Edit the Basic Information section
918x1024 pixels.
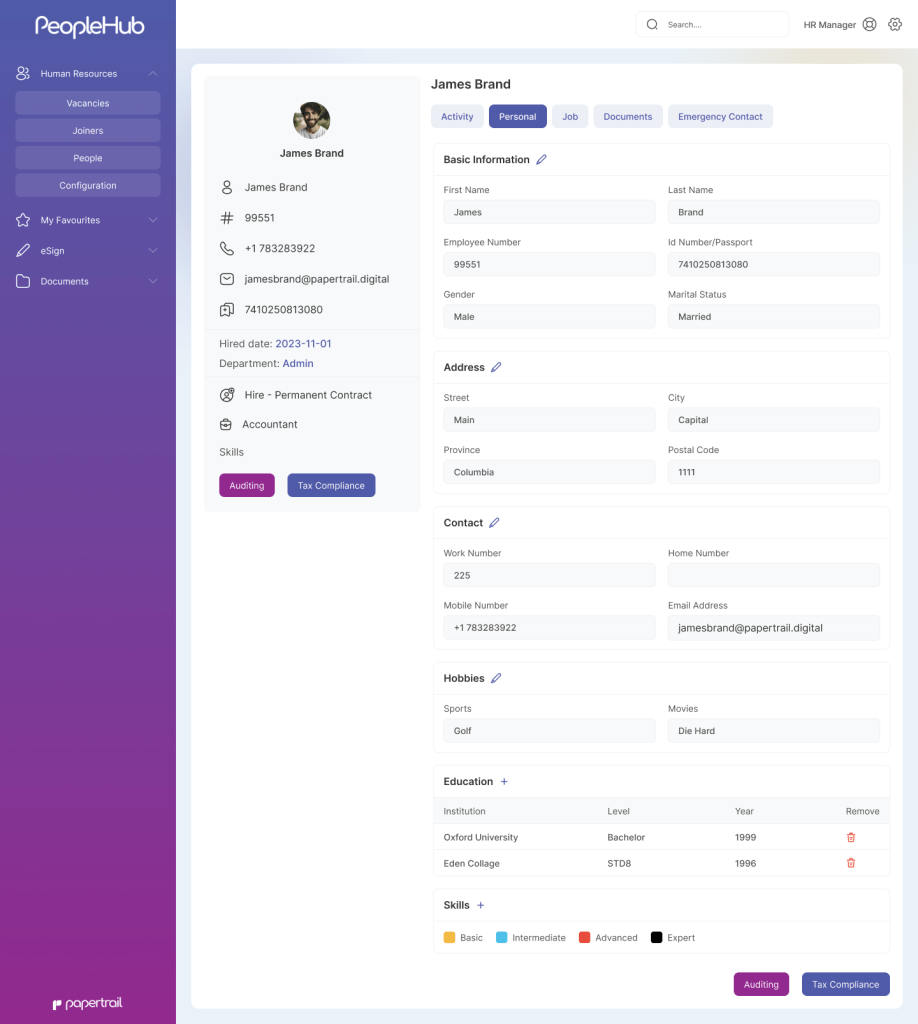[540, 159]
